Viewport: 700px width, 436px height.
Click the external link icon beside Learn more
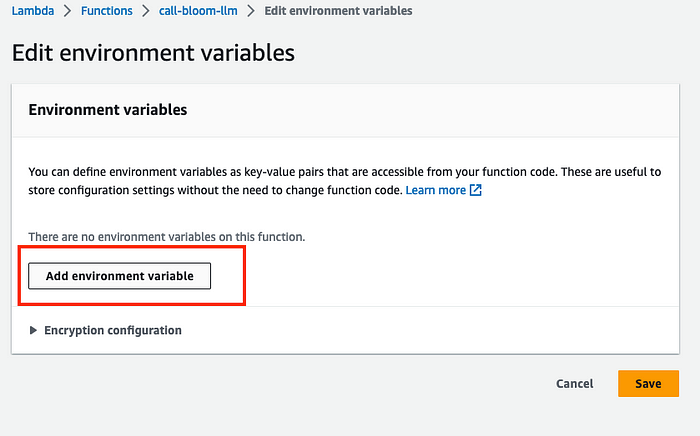click(x=476, y=190)
